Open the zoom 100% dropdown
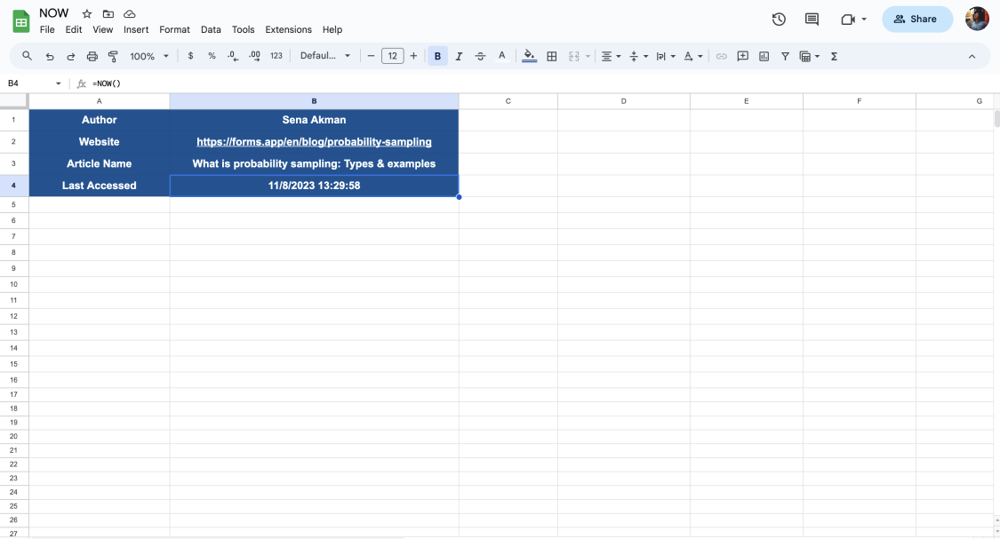 click(x=150, y=57)
